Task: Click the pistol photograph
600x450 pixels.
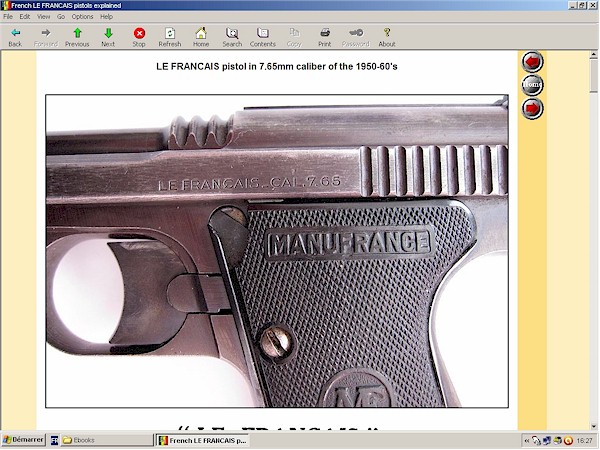Action: click(277, 251)
